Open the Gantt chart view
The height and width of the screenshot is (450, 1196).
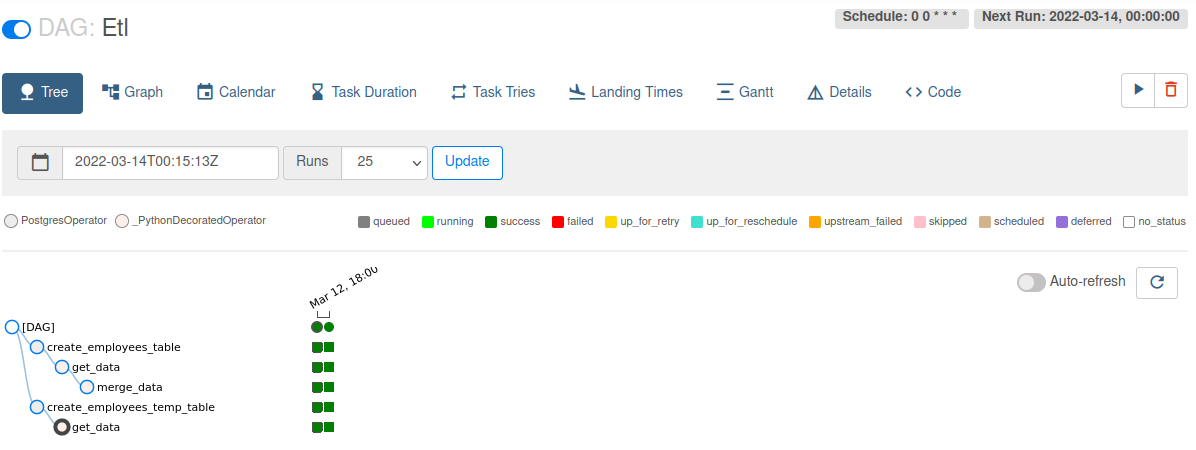click(745, 92)
